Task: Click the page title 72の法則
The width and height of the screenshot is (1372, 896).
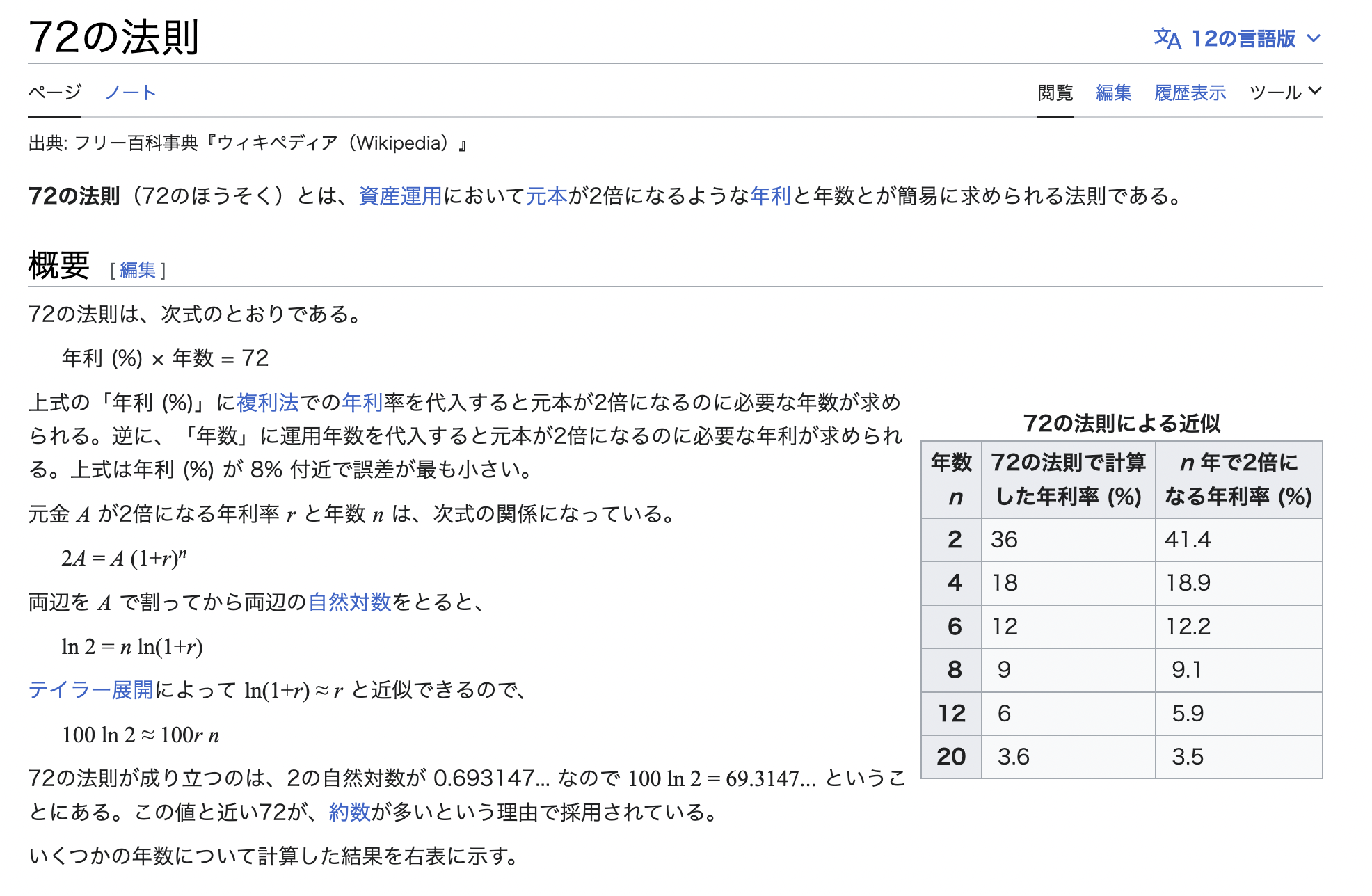Action: pos(114,37)
